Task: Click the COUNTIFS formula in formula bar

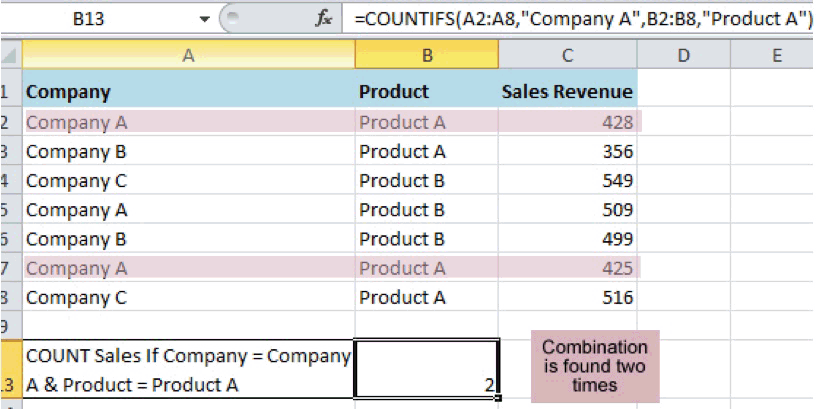Action: point(577,17)
